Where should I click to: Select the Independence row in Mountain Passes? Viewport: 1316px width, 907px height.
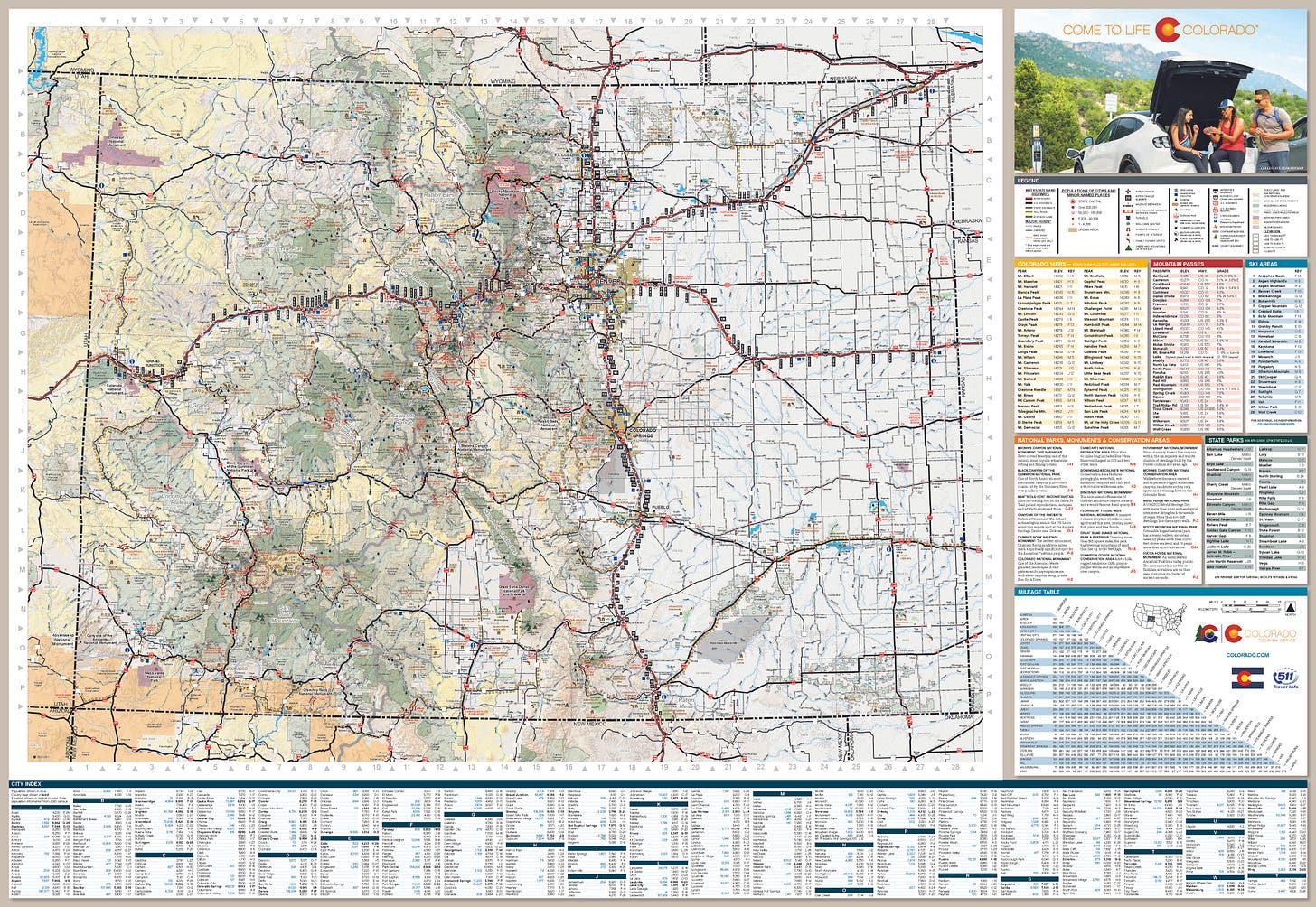tap(1196, 316)
